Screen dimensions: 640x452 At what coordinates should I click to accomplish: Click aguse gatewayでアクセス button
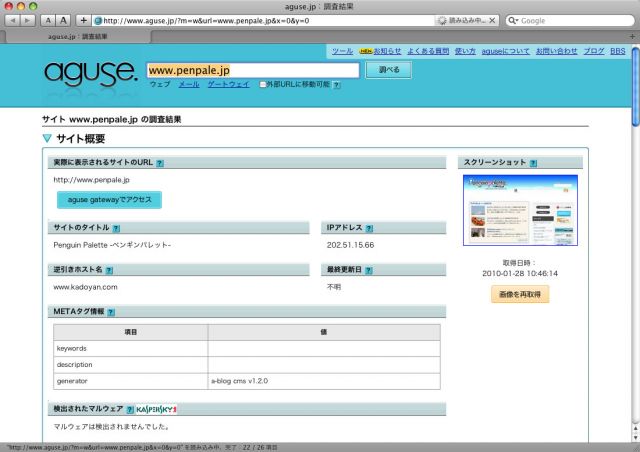click(x=109, y=200)
